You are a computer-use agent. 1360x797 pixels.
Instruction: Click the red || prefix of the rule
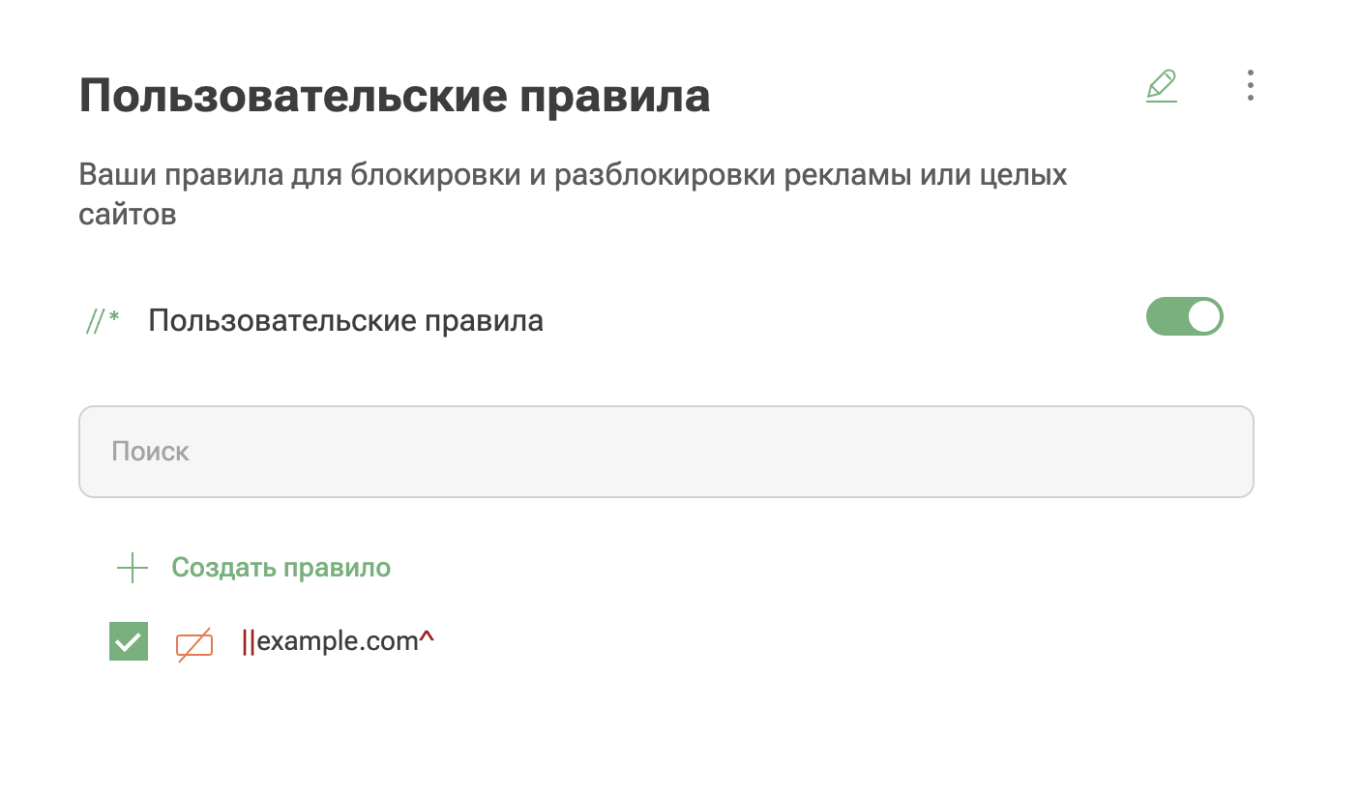[249, 641]
